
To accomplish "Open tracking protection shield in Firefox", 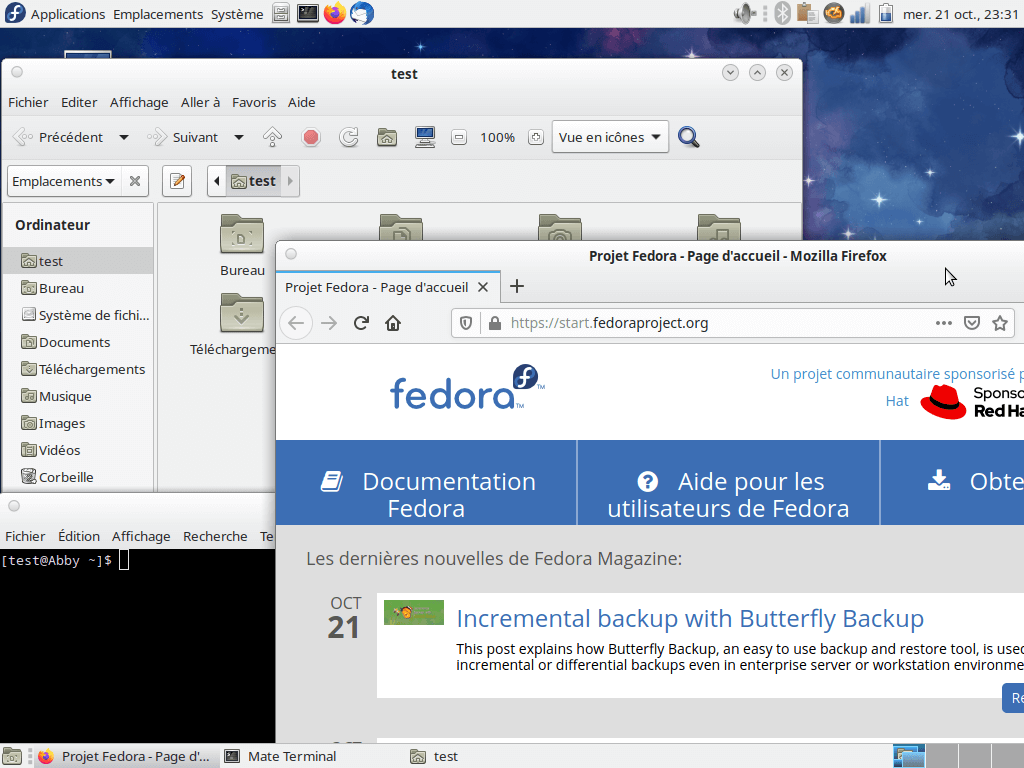I will [x=466, y=323].
